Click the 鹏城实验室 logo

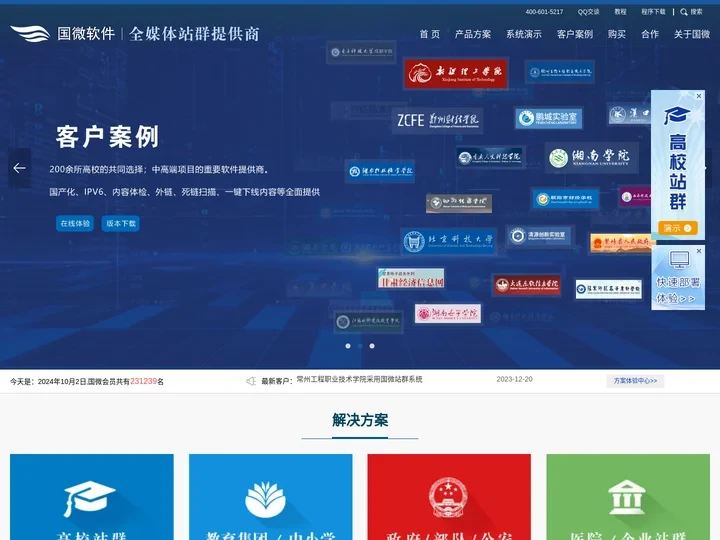(549, 118)
